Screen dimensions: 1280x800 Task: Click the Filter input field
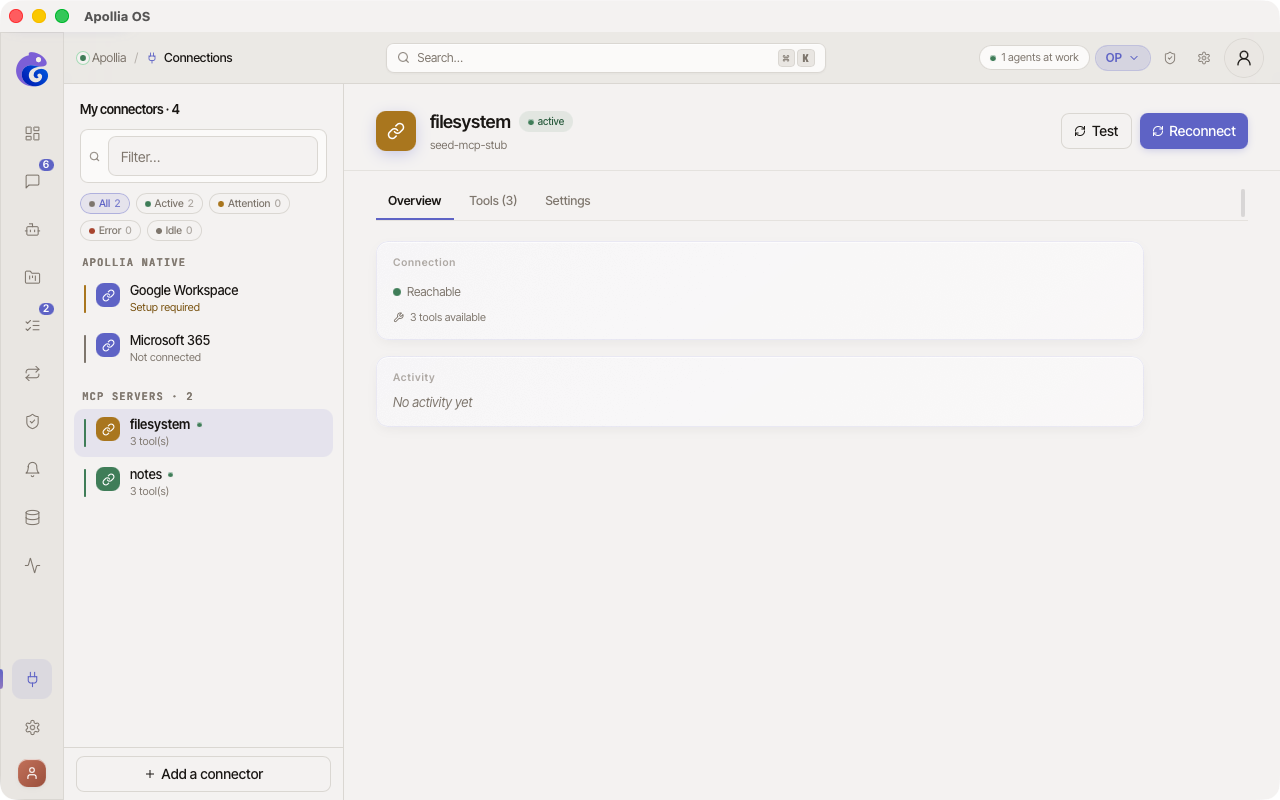[213, 156]
